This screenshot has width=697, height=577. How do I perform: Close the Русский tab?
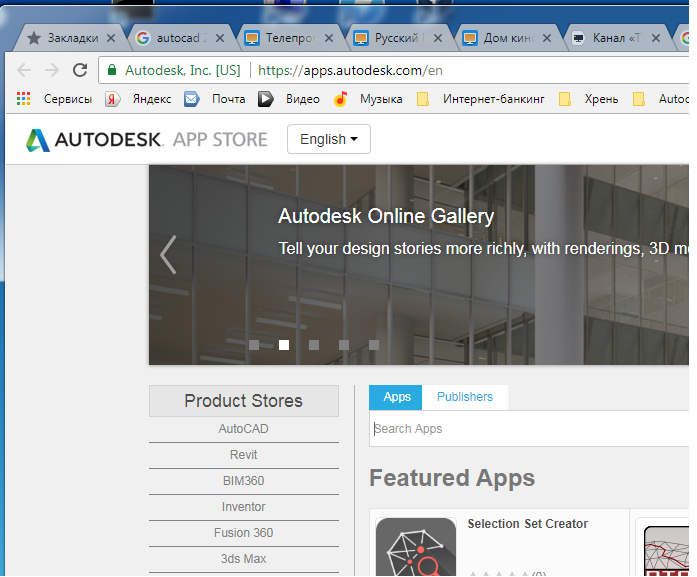[x=438, y=38]
